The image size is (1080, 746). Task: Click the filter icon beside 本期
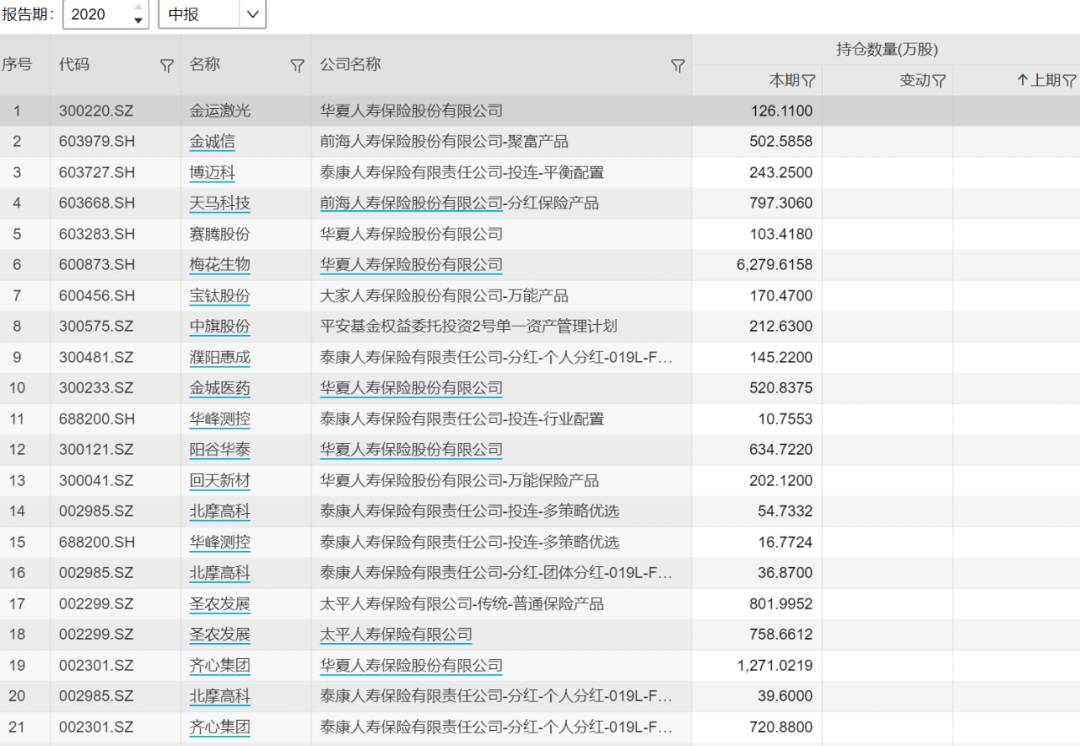tap(809, 81)
